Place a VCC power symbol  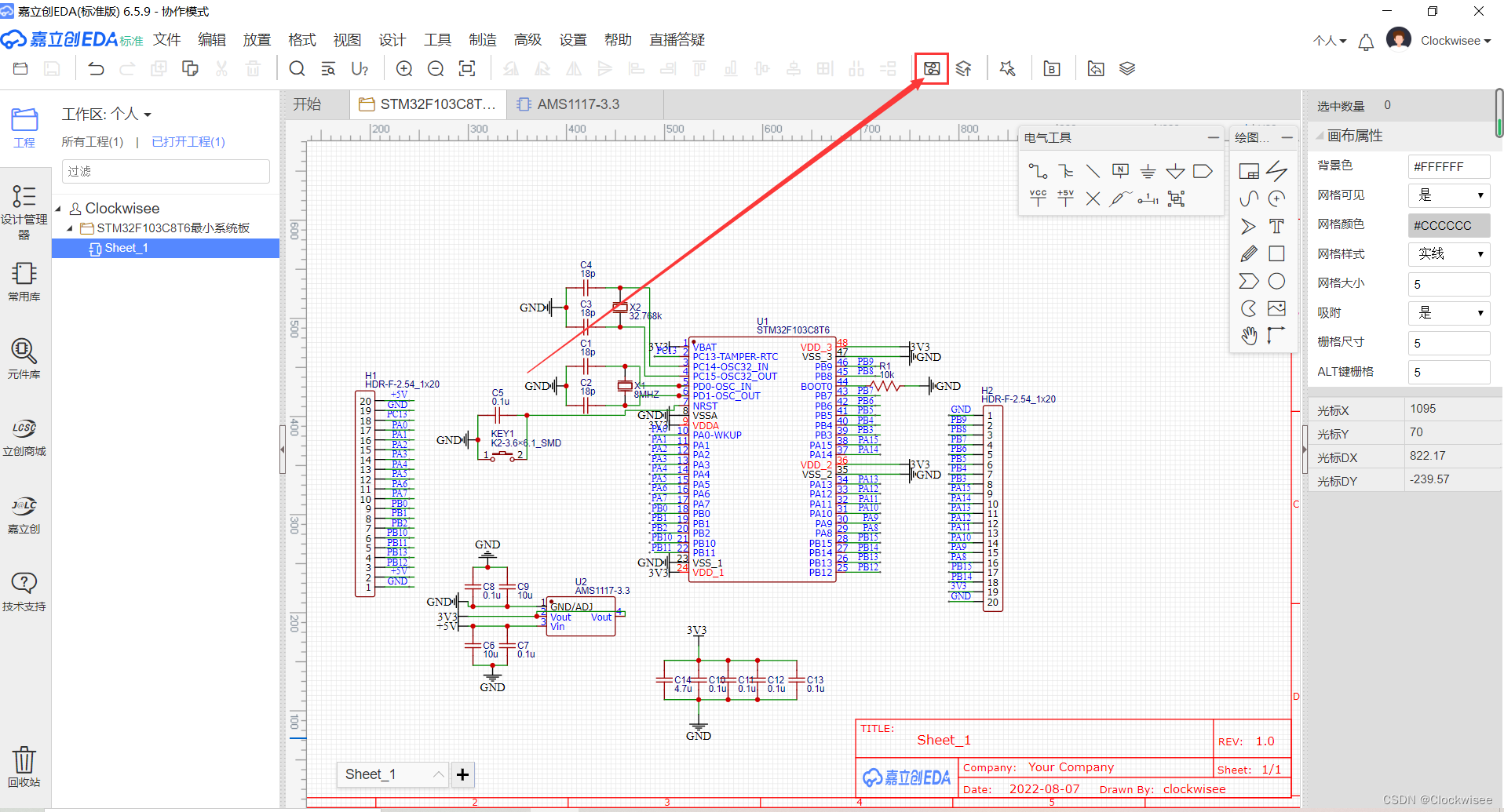click(x=1038, y=198)
